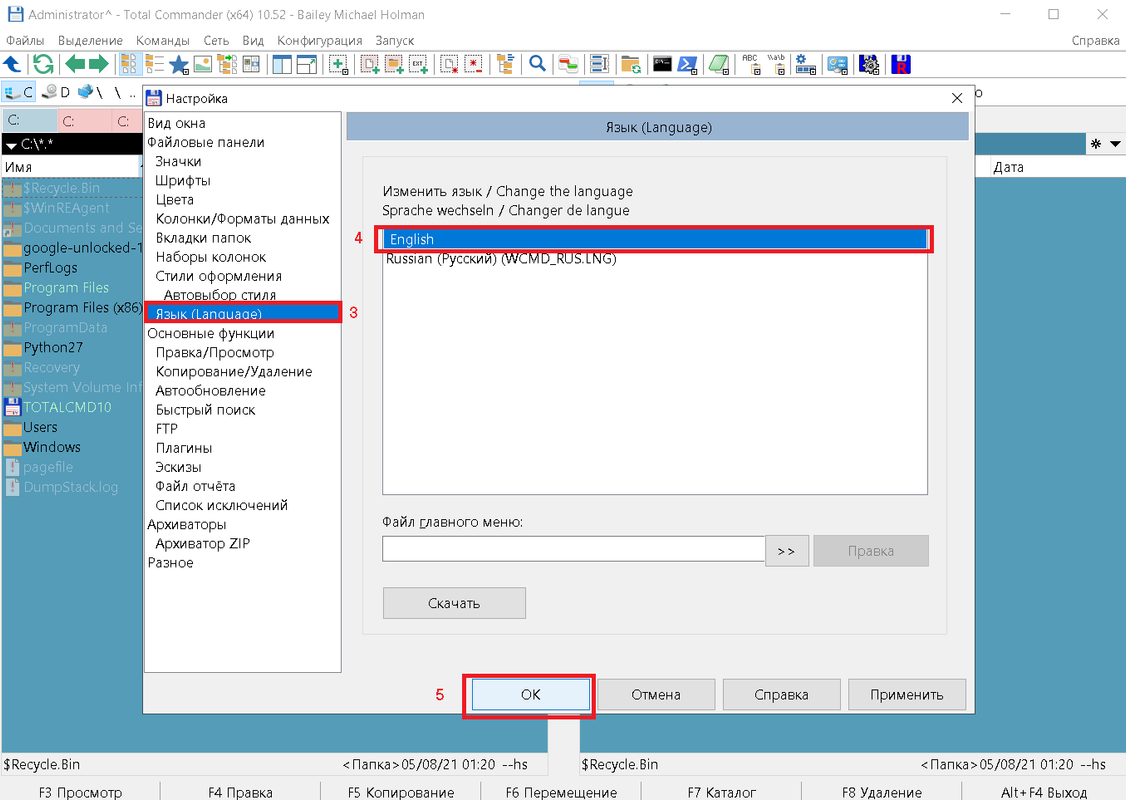Select Архиватор ZIP settings item
This screenshot has width=1126, height=800.
203,544
